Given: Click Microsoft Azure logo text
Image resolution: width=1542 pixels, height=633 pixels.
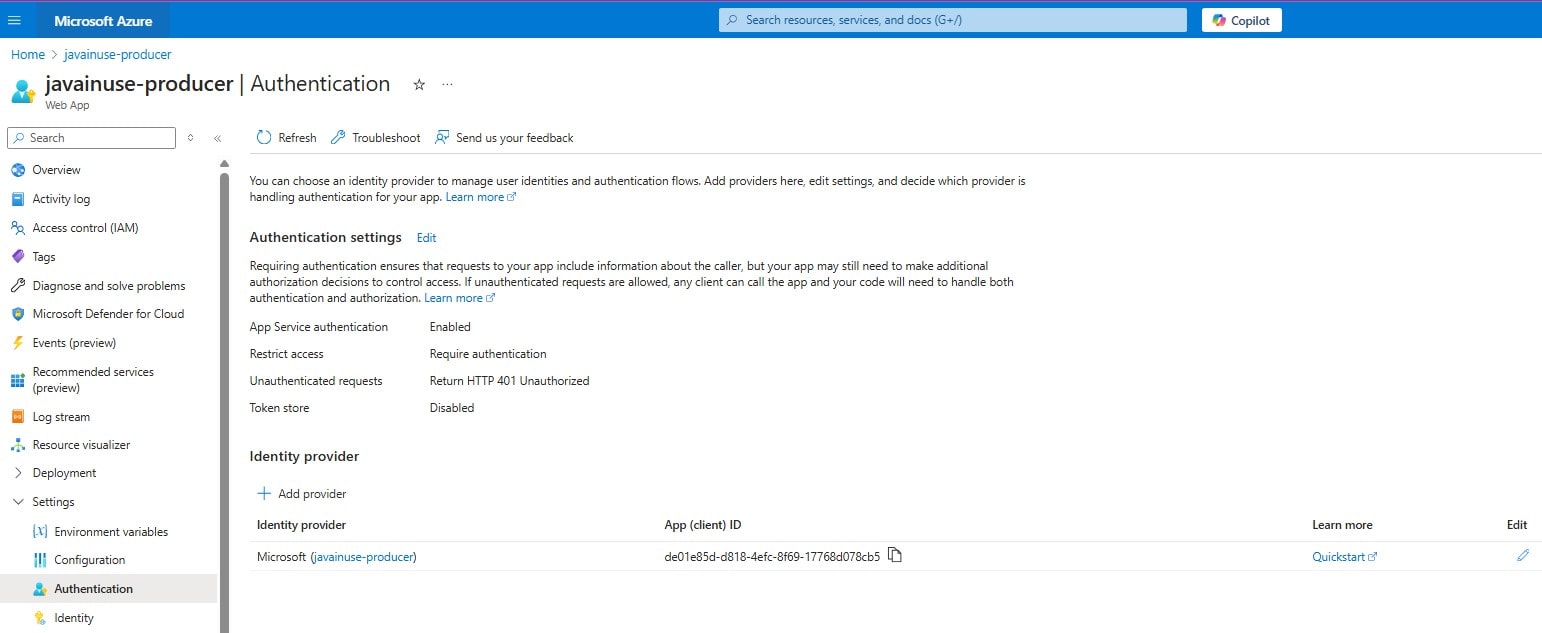Looking at the screenshot, I should click(103, 21).
